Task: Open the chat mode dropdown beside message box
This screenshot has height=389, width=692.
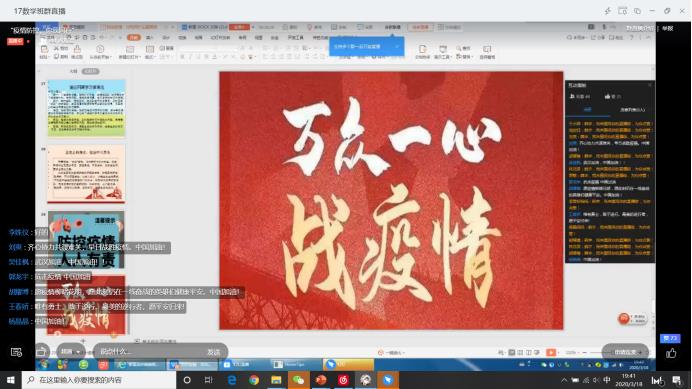Action: 71,352
